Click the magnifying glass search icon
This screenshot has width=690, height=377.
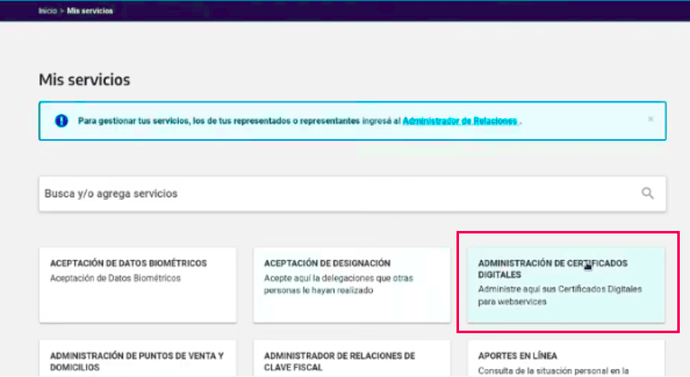(647, 193)
